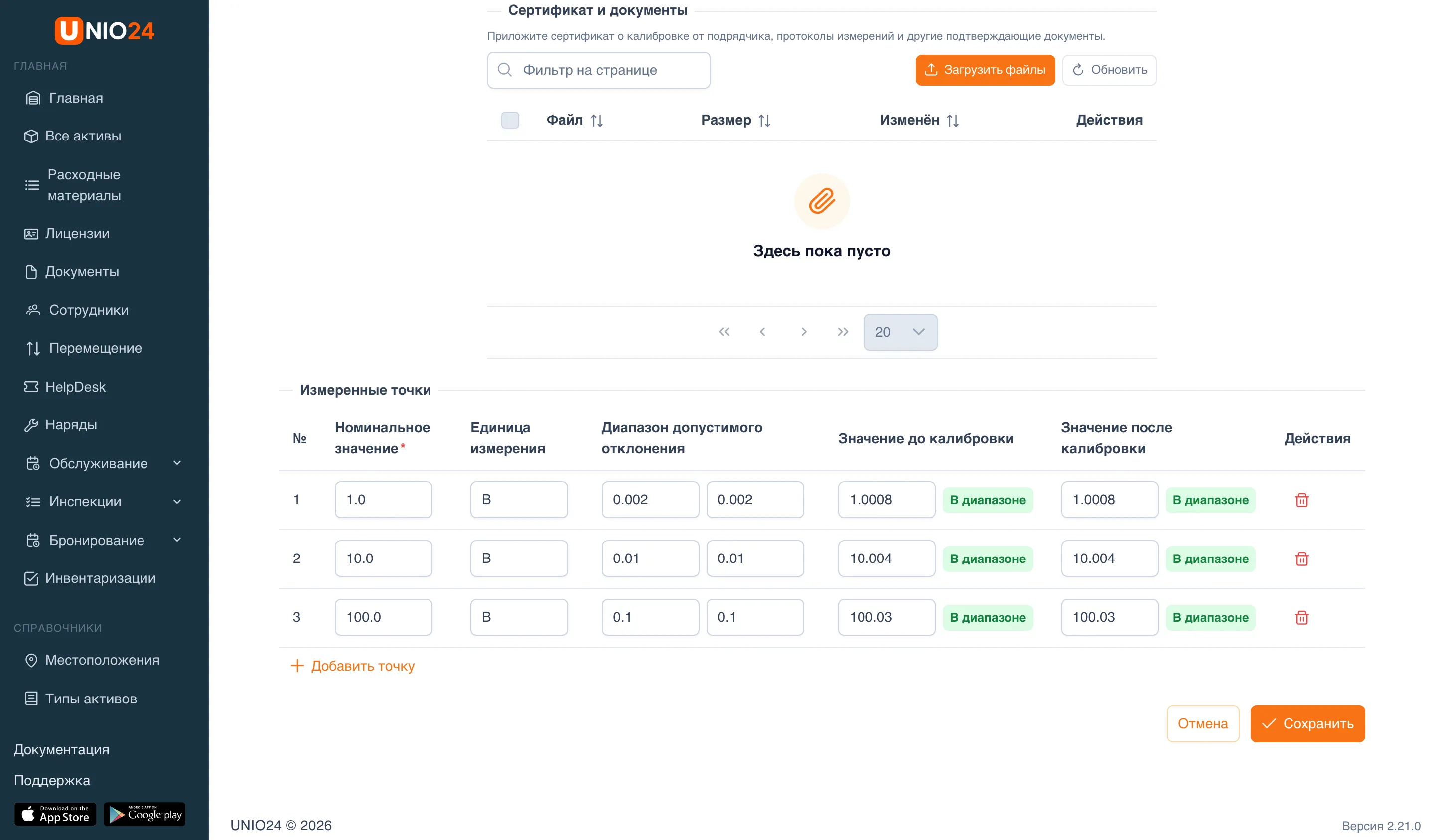Image resolution: width=1435 pixels, height=840 pixels.
Task: Expand the Бронирование sidebar section
Action: (x=104, y=540)
